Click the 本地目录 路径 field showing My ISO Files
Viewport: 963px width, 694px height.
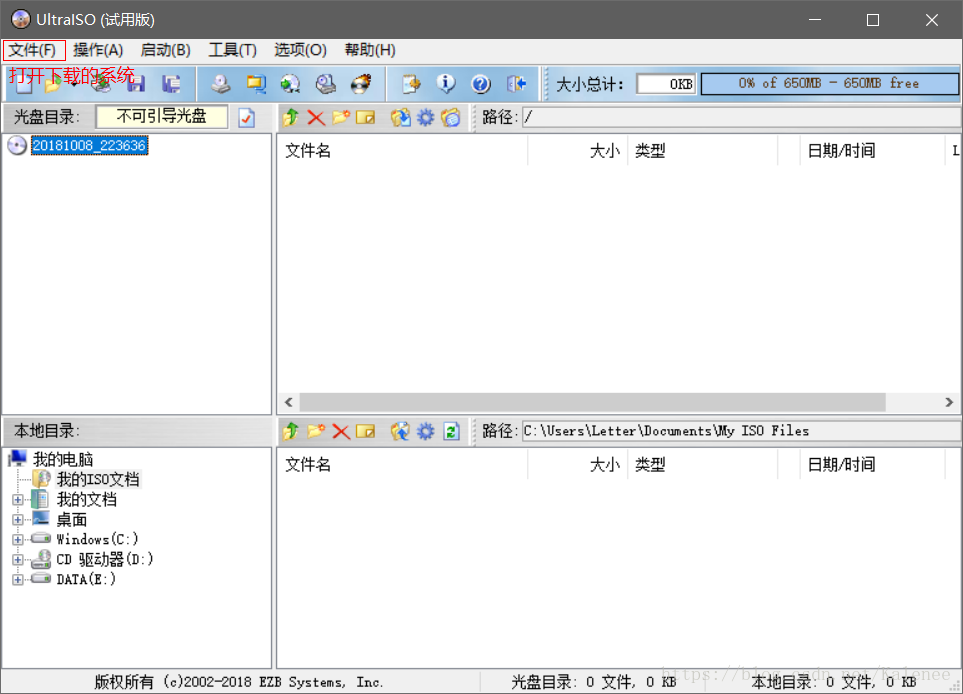pyautogui.click(x=741, y=431)
